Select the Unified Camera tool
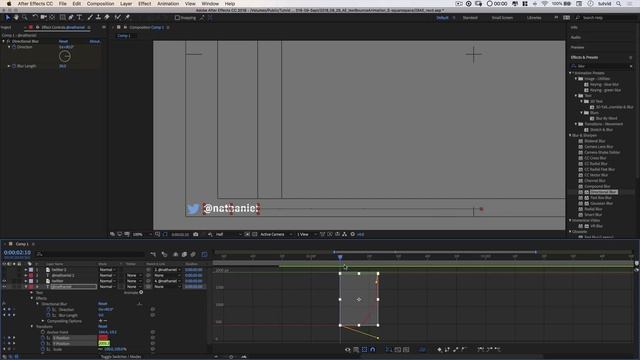Image resolution: width=640 pixels, height=360 pixels. click(x=43, y=18)
